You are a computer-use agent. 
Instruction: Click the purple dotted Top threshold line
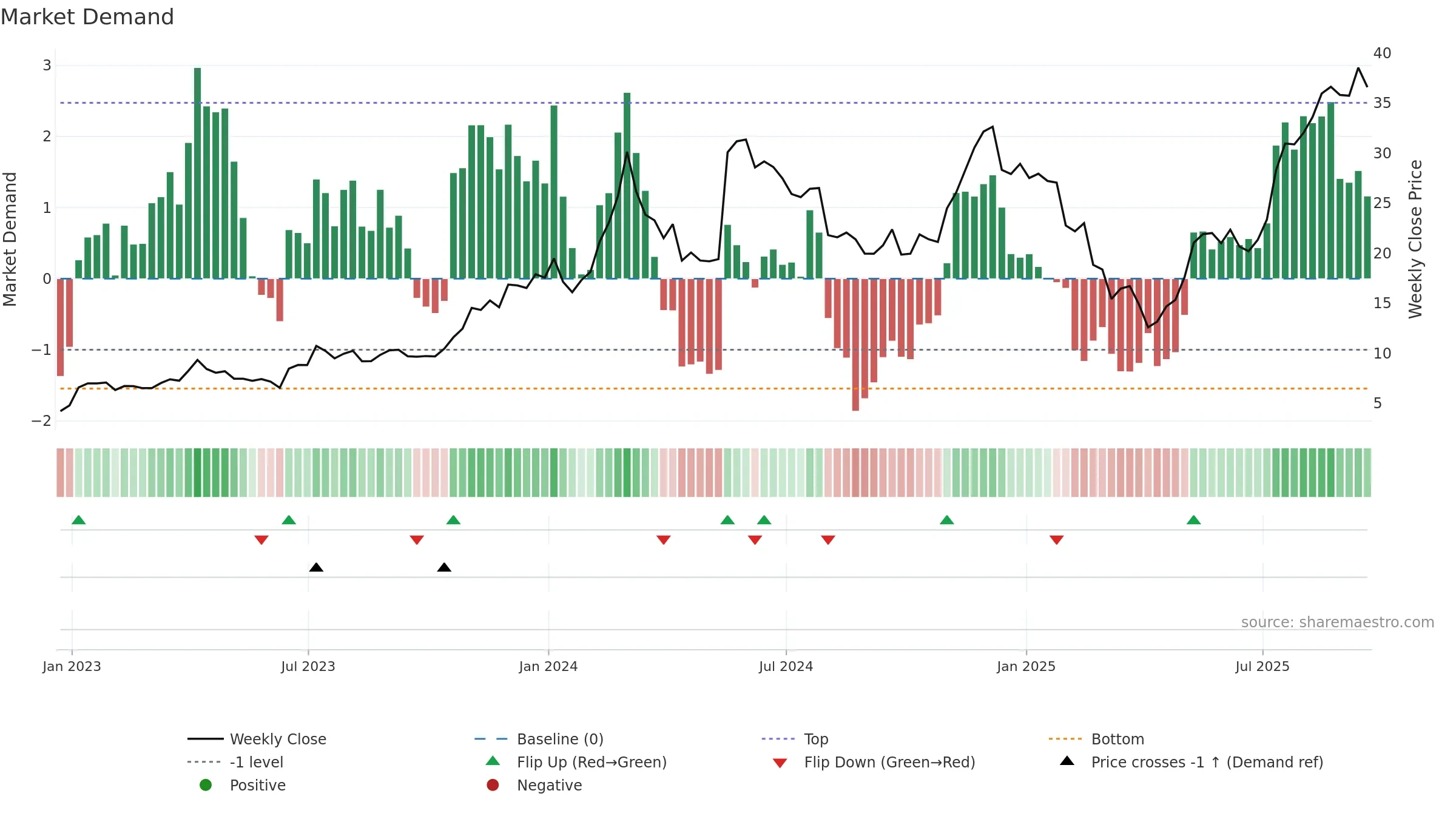click(713, 103)
